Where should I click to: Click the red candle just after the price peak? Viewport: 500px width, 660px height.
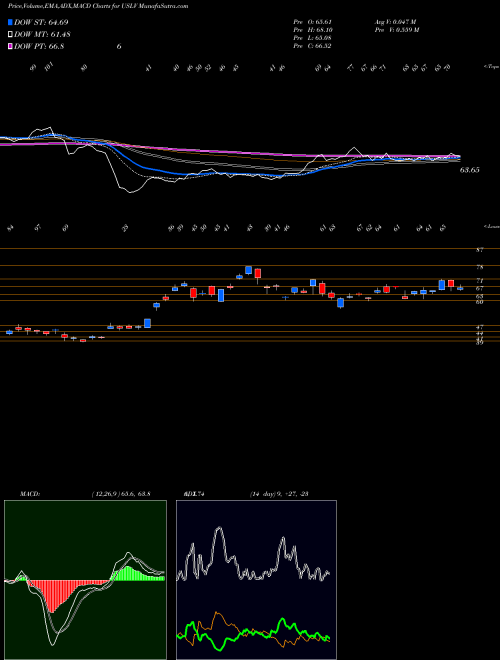click(258, 274)
